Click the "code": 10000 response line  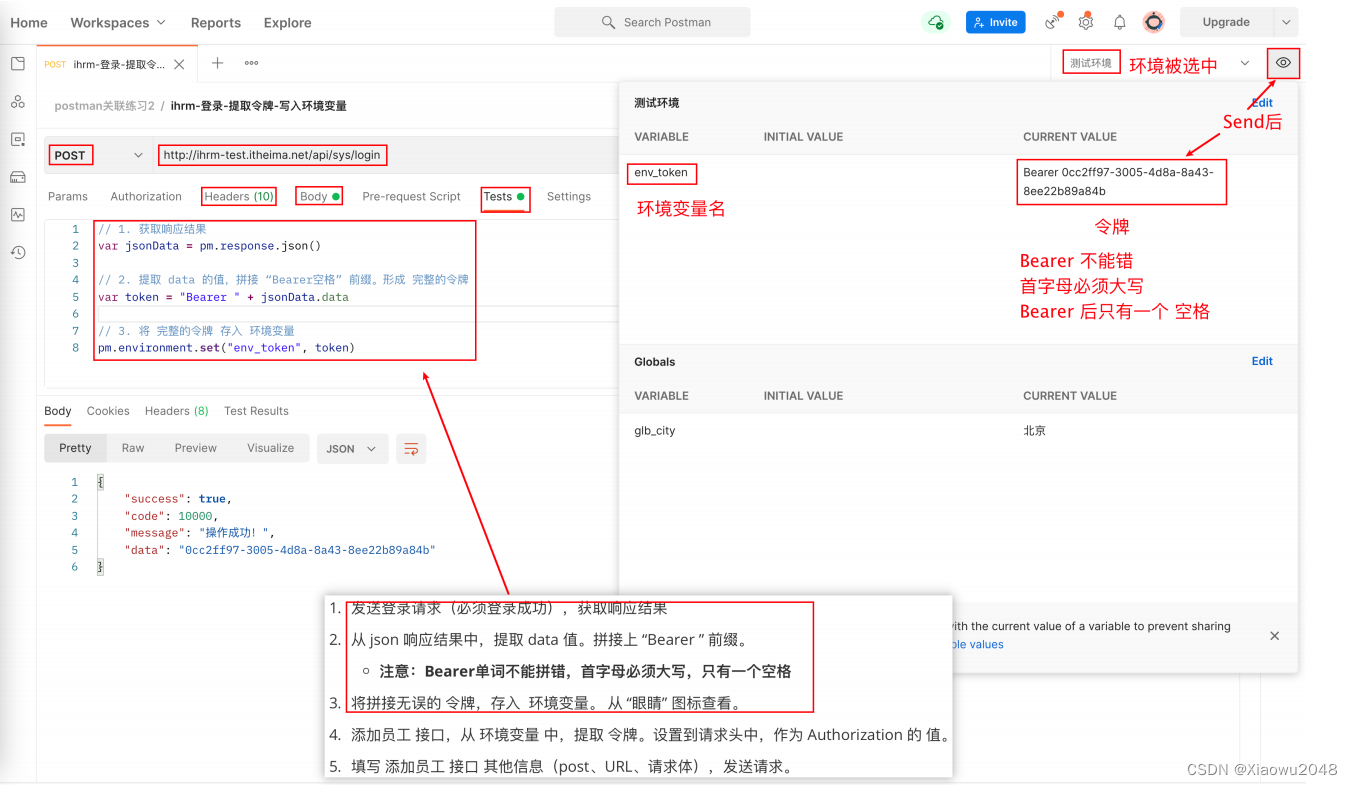click(x=171, y=516)
